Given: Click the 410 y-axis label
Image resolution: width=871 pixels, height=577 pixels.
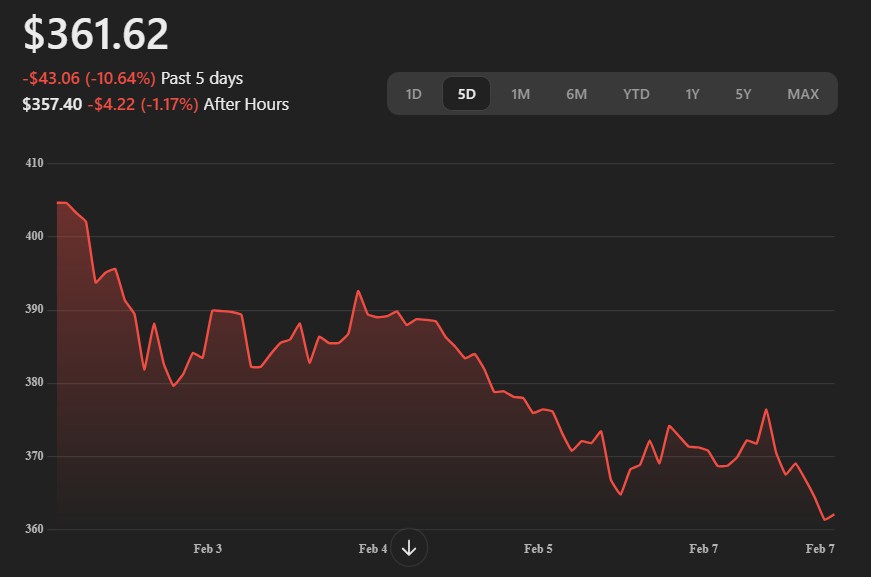Looking at the screenshot, I should pos(34,162).
